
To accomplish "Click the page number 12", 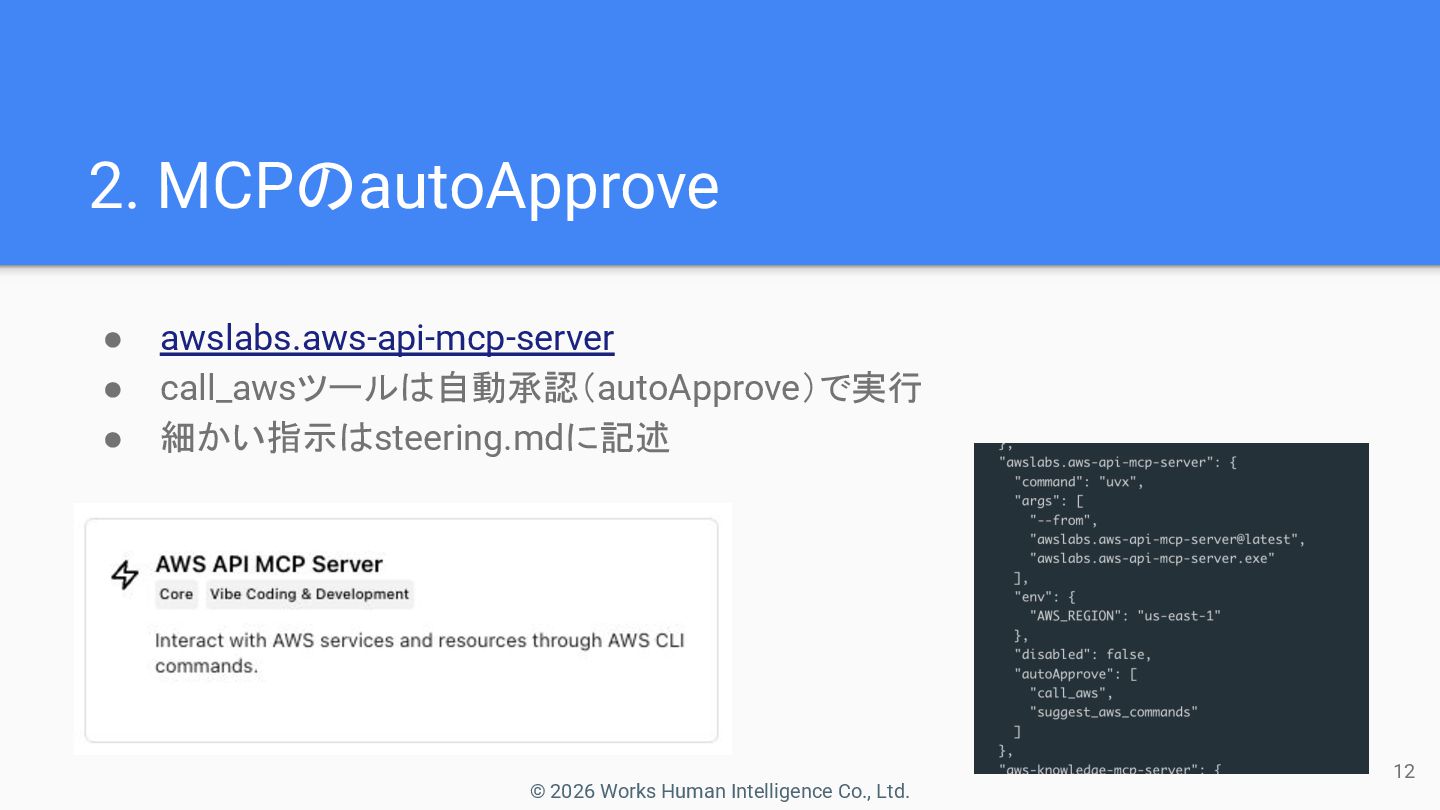I will (x=1404, y=771).
